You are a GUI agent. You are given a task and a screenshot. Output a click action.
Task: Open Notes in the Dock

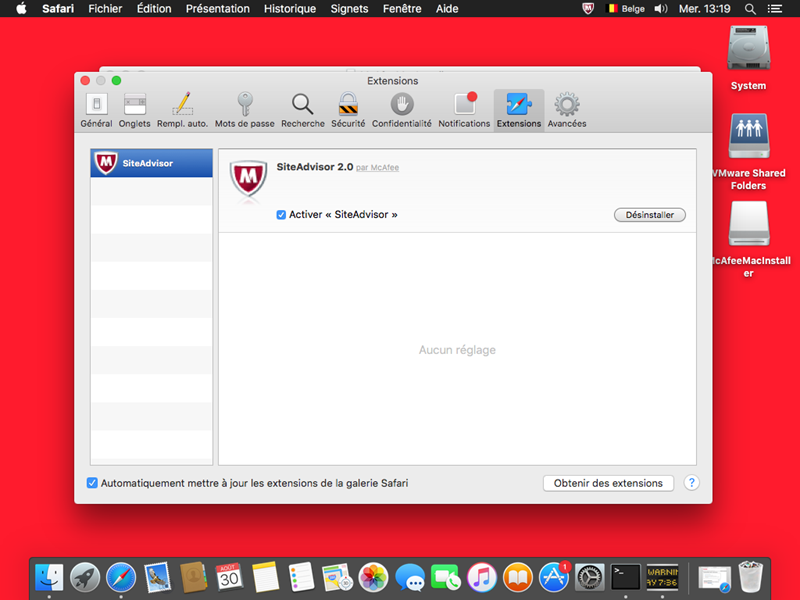click(x=265, y=578)
